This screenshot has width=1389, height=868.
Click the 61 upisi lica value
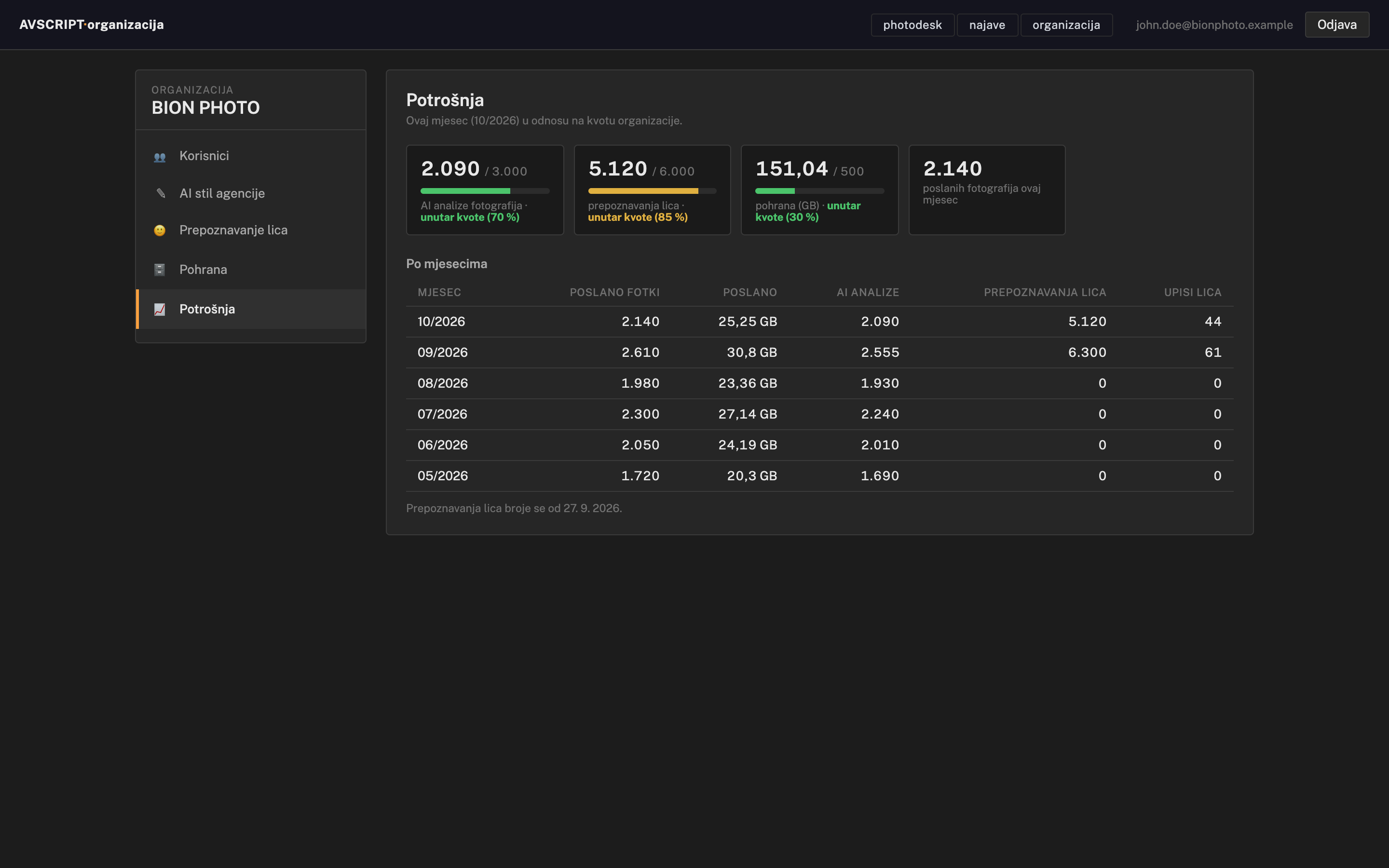tap(1213, 353)
